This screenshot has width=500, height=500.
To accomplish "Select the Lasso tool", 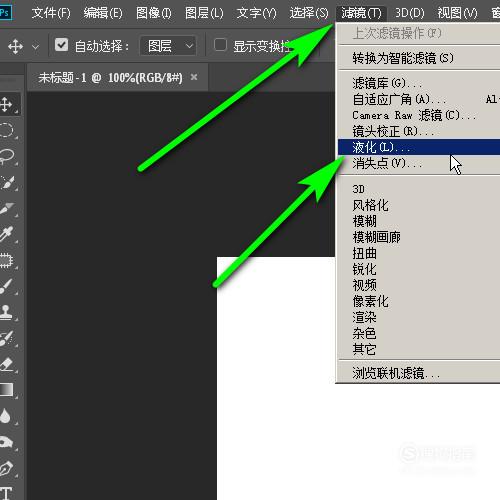I will coord(7,156).
